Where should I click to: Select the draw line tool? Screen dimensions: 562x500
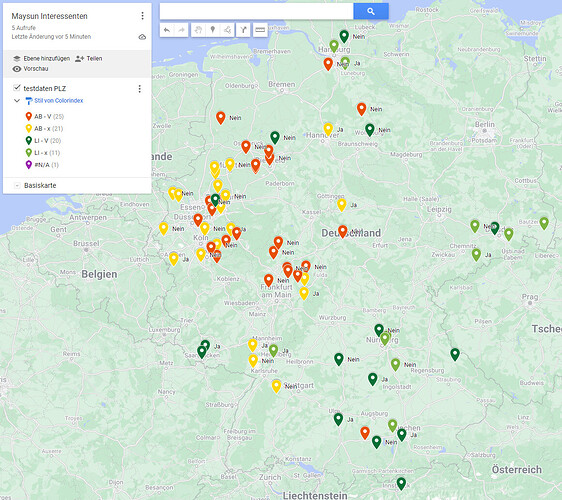[227, 30]
